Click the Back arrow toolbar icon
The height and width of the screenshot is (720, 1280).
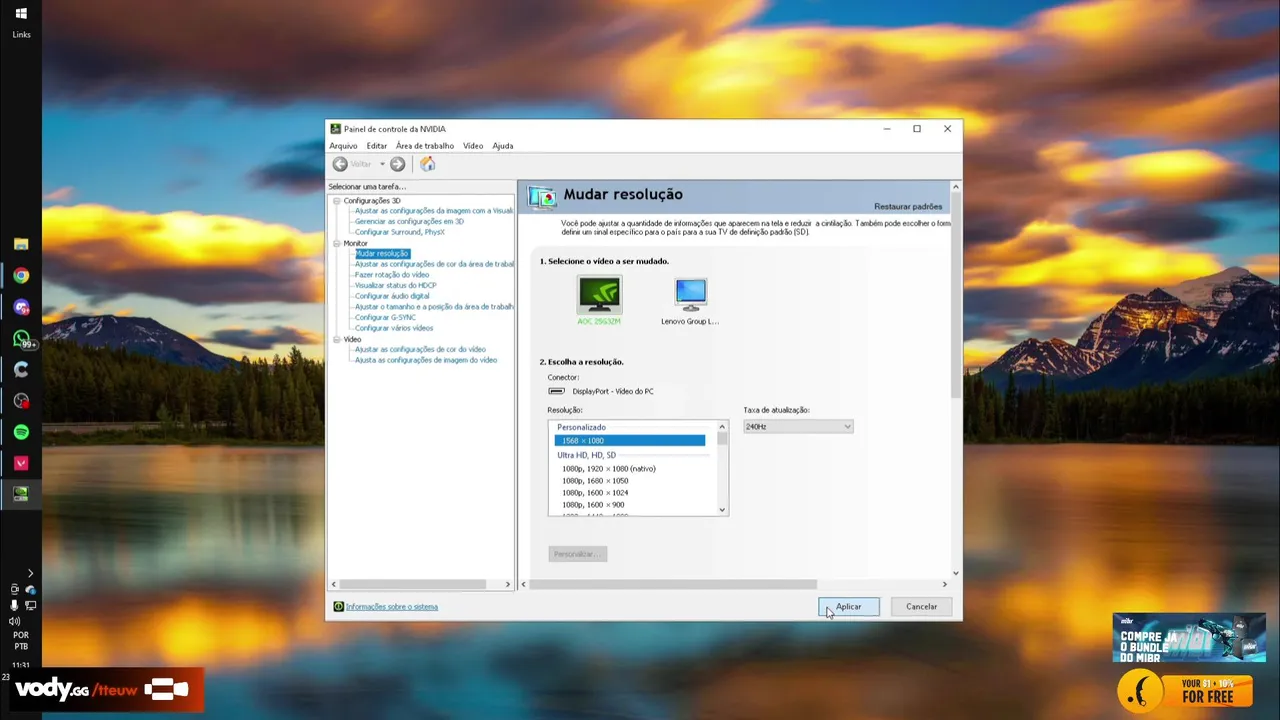click(340, 164)
